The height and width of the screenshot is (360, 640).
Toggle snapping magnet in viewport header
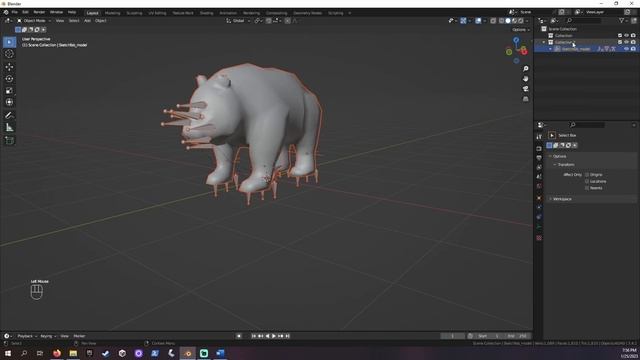pyautogui.click(x=269, y=21)
